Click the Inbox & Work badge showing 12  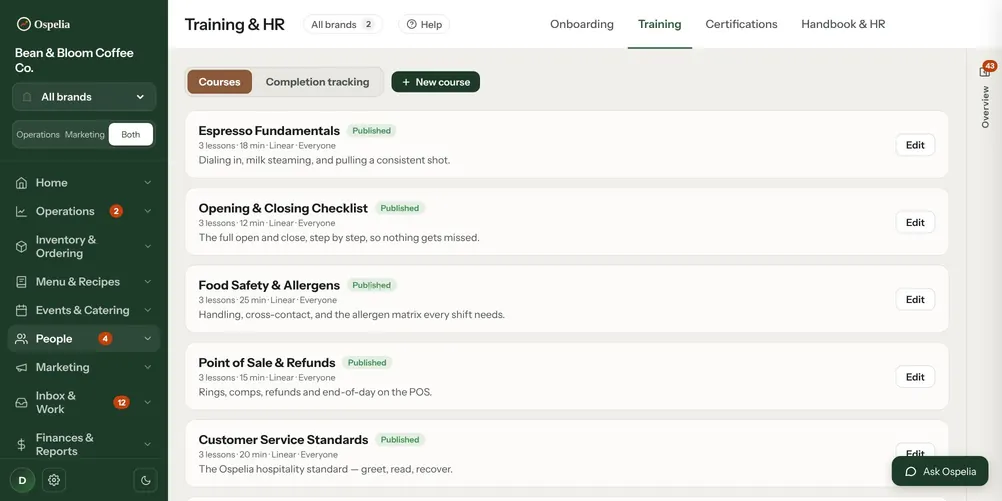point(121,403)
